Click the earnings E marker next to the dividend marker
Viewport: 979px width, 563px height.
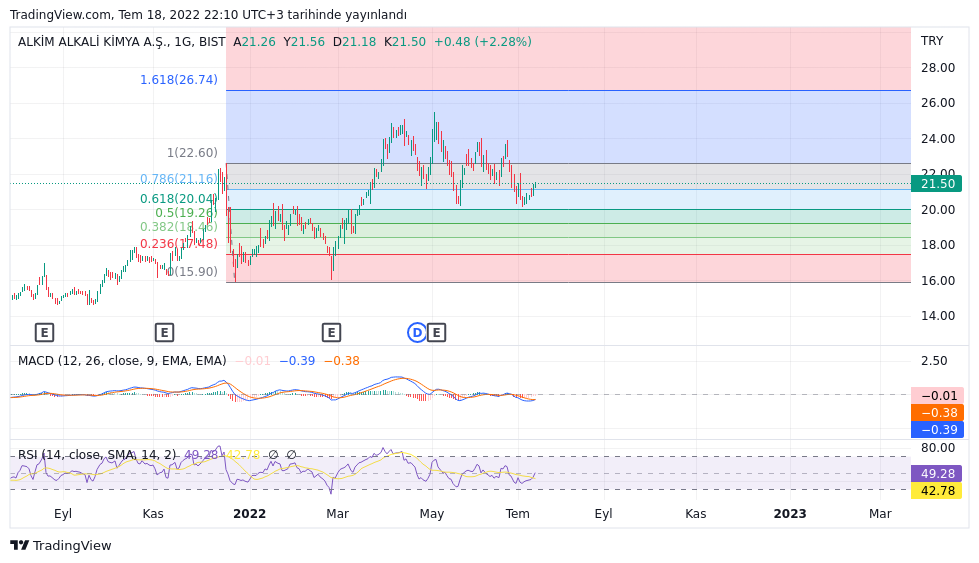(x=436, y=333)
